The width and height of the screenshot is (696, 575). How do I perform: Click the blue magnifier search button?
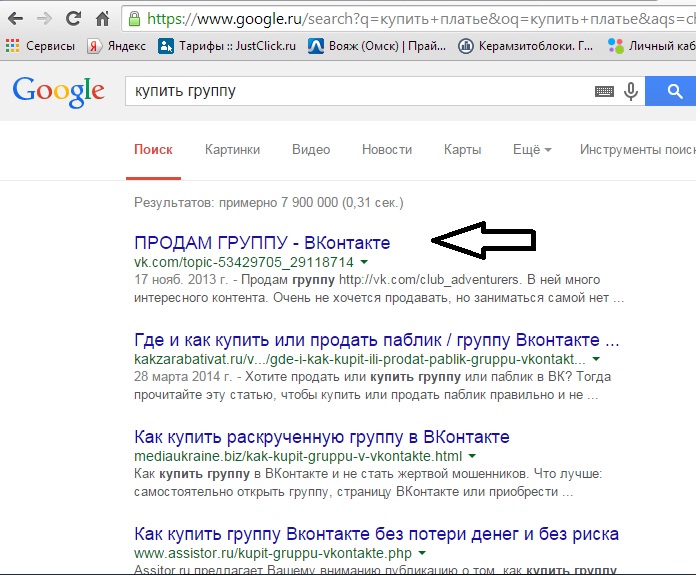click(671, 91)
